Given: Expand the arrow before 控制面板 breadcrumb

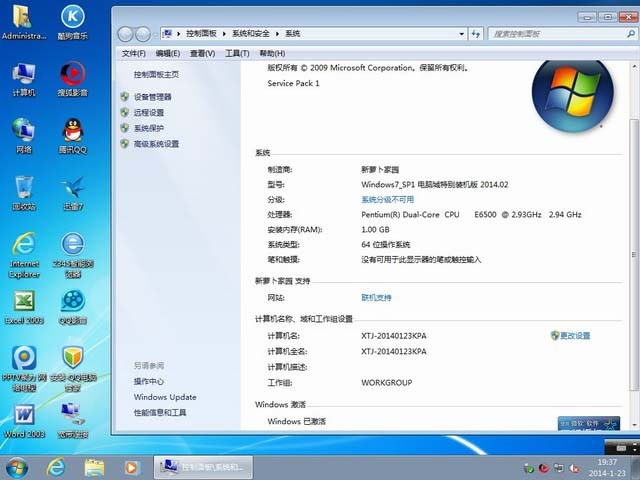Looking at the screenshot, I should pos(178,34).
